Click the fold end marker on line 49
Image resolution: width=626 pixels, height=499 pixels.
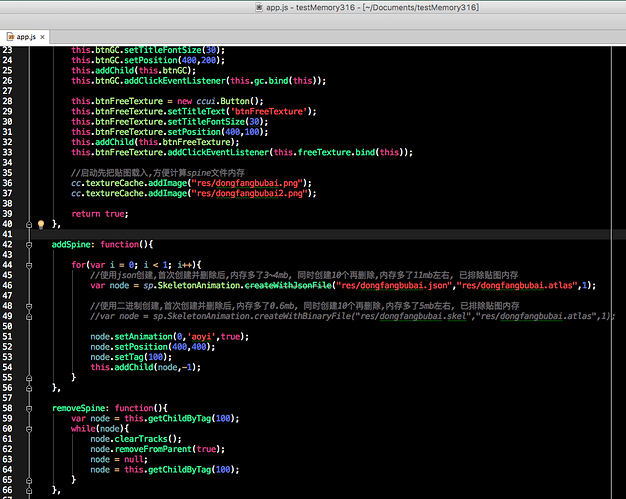(29, 317)
